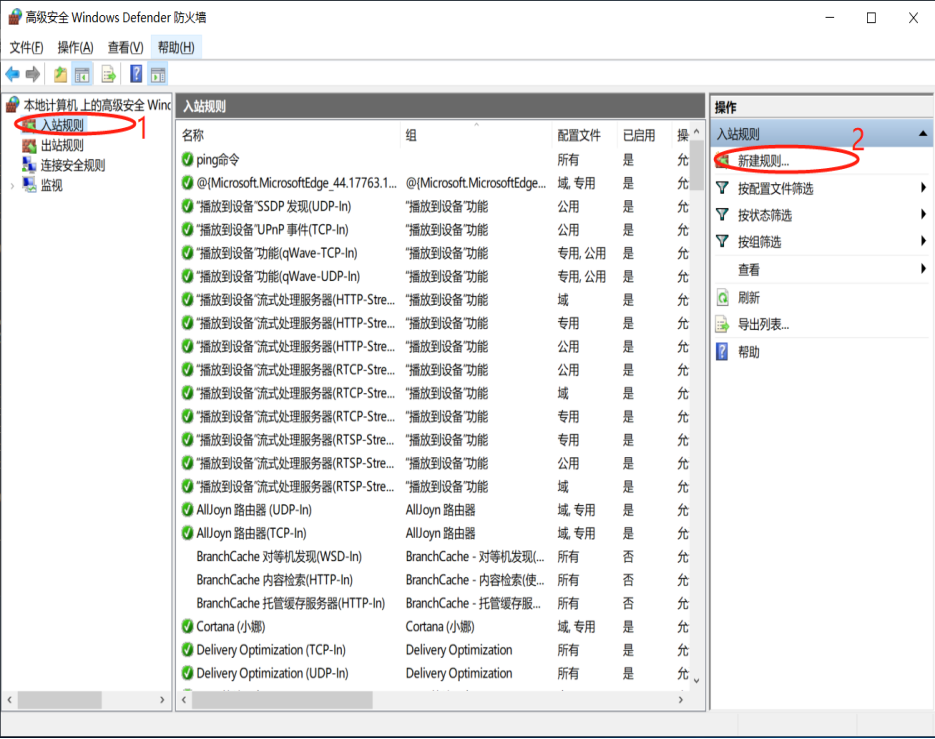
Task: Select "播放到设备"SSDP 发现(UDP-In) rule
Action: [435, 206]
